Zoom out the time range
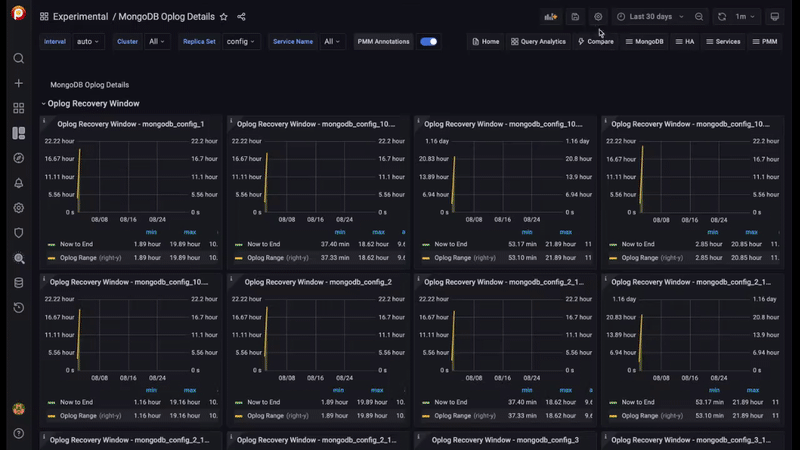This screenshot has height=450, width=800. [x=699, y=17]
